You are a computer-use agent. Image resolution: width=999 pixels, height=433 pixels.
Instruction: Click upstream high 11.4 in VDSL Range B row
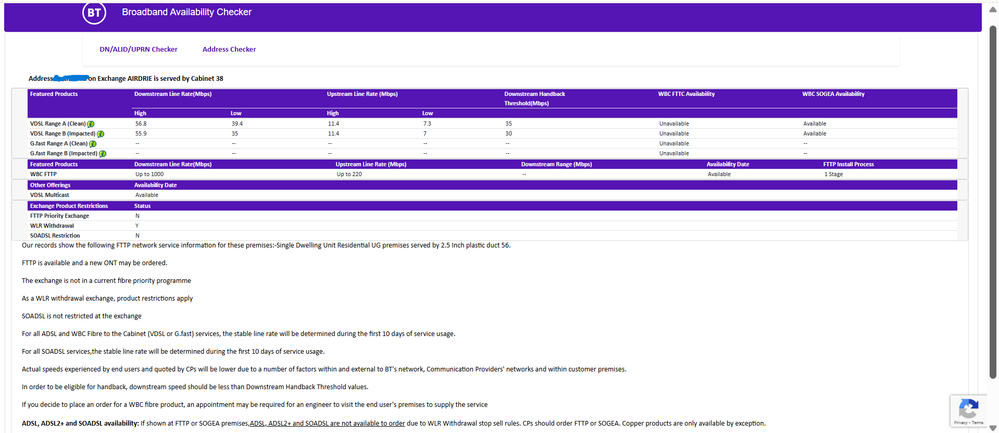333,134
